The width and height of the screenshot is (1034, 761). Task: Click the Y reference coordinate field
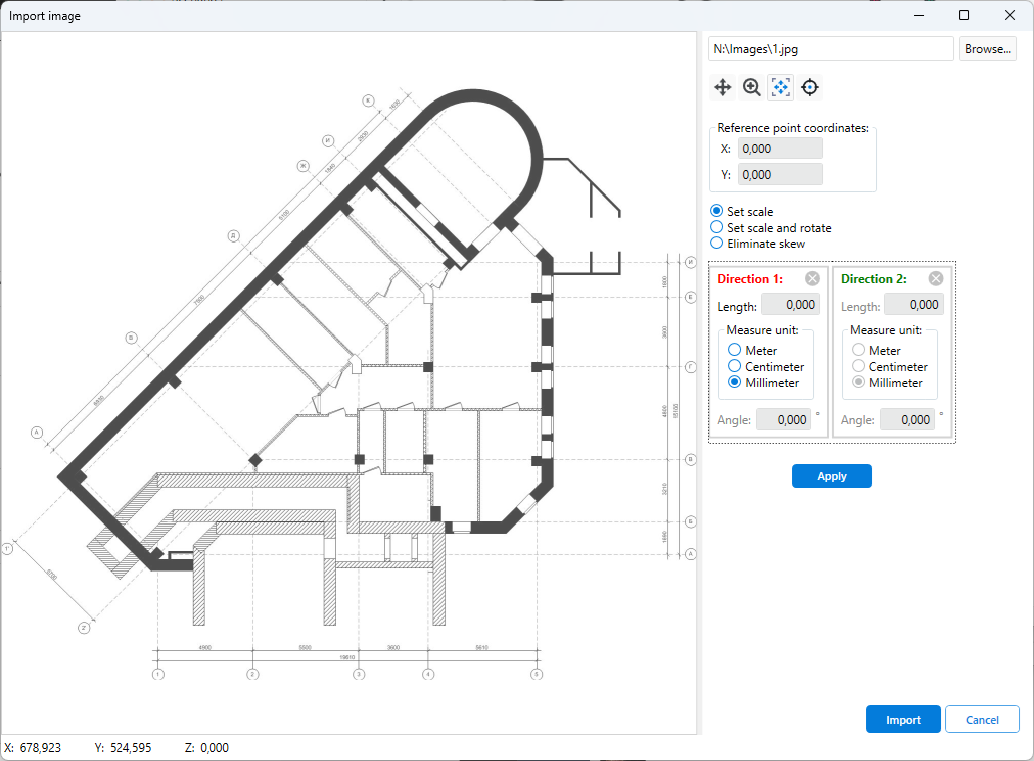(x=779, y=174)
